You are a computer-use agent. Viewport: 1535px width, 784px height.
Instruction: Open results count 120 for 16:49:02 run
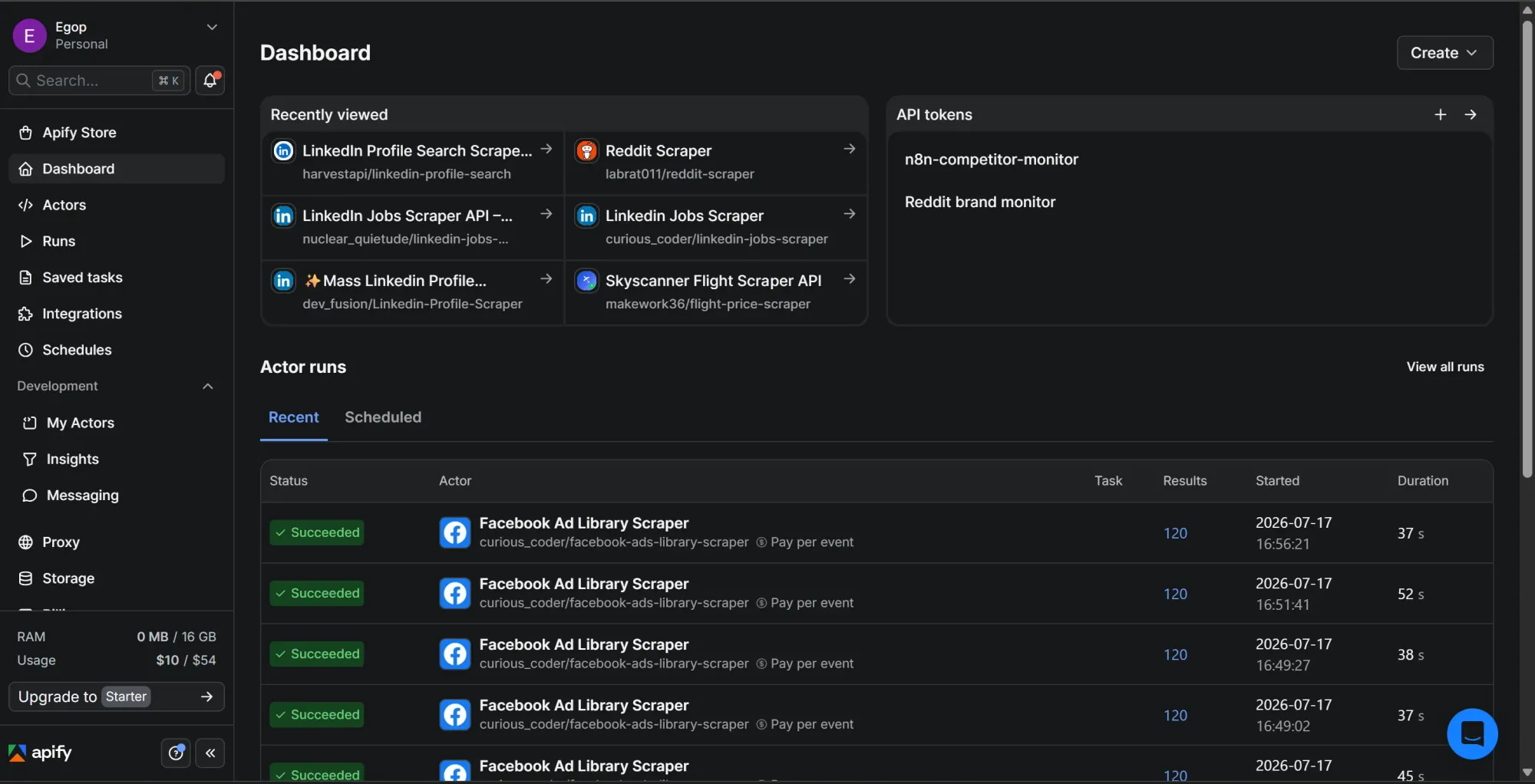pos(1175,715)
